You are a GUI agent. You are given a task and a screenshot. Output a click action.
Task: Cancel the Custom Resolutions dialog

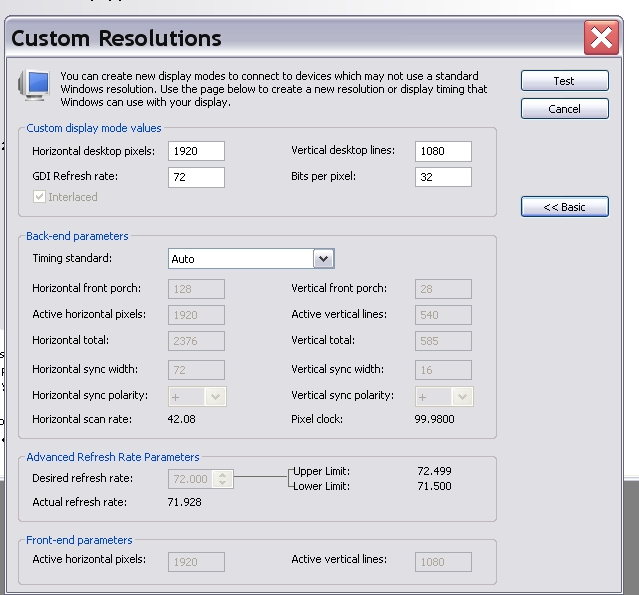tap(564, 109)
